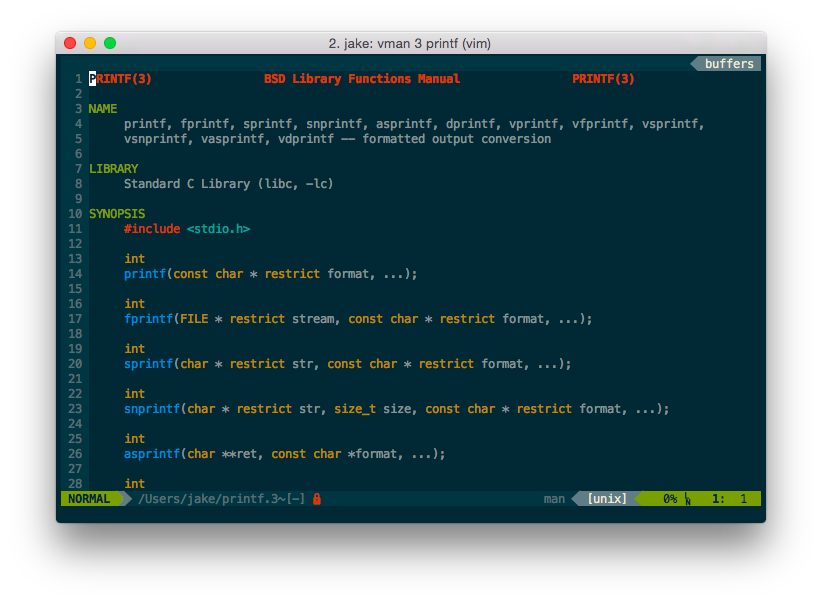Click the fprintf function name on line 17
The width and height of the screenshot is (822, 603).
148,319
